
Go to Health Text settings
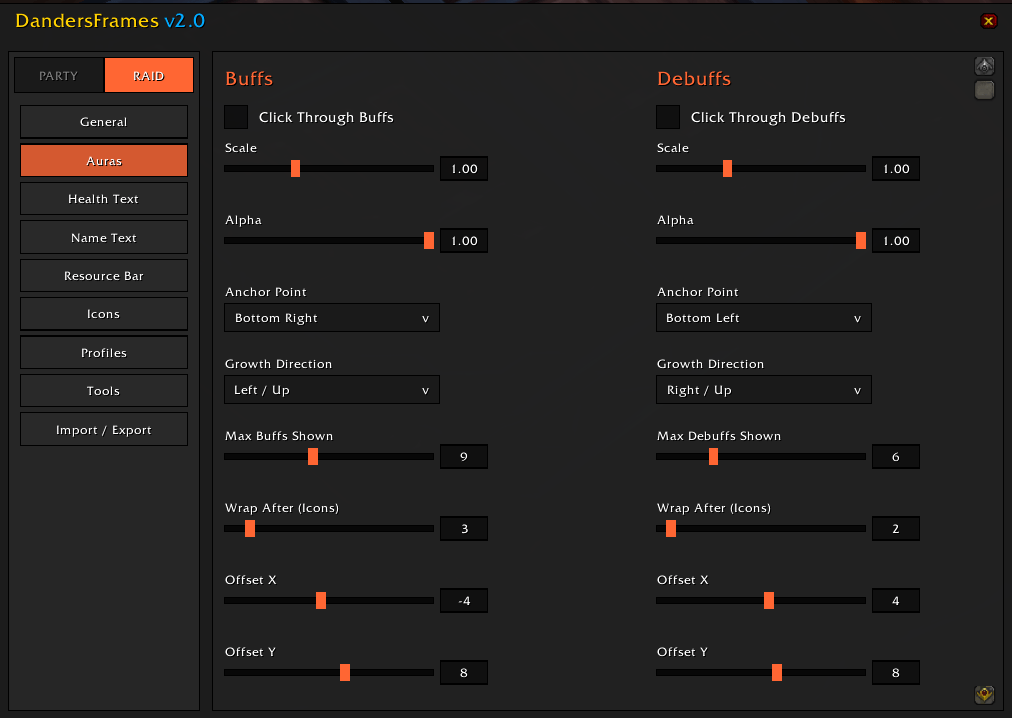(104, 199)
